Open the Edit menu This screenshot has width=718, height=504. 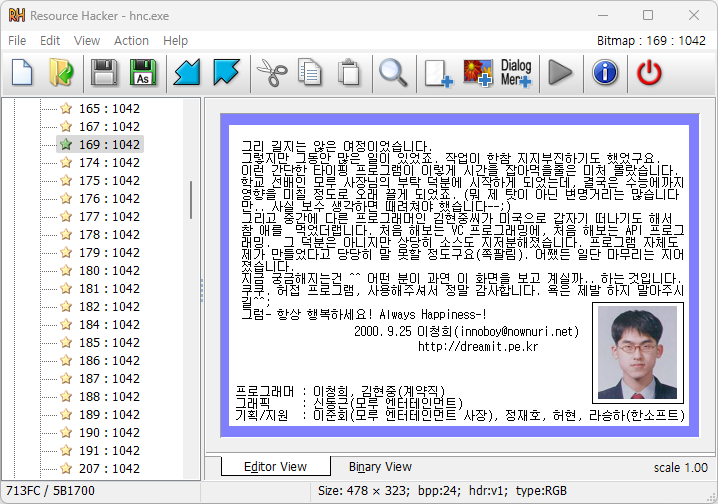coord(50,41)
